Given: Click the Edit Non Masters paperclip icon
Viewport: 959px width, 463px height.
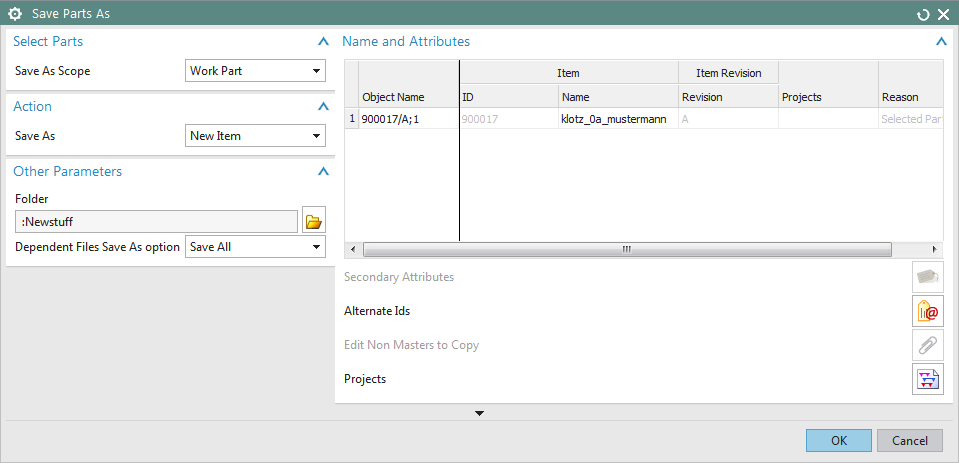Looking at the screenshot, I should [928, 345].
